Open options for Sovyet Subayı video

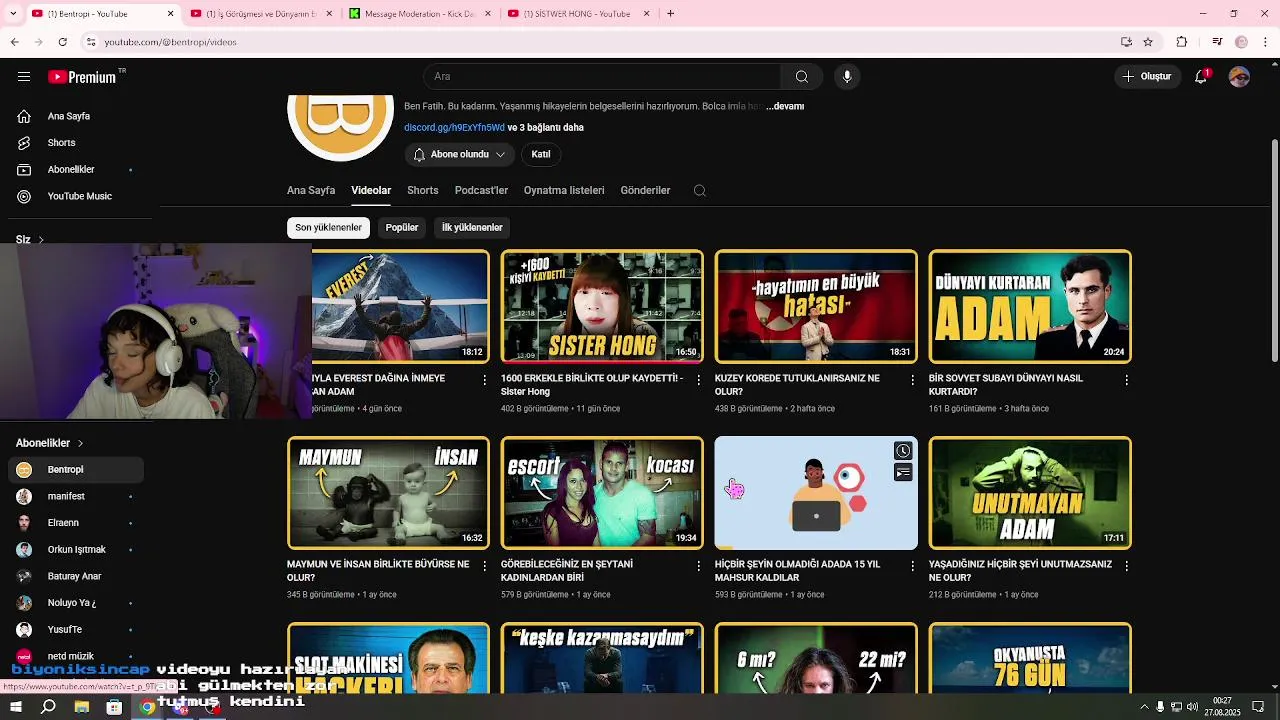tap(1127, 380)
